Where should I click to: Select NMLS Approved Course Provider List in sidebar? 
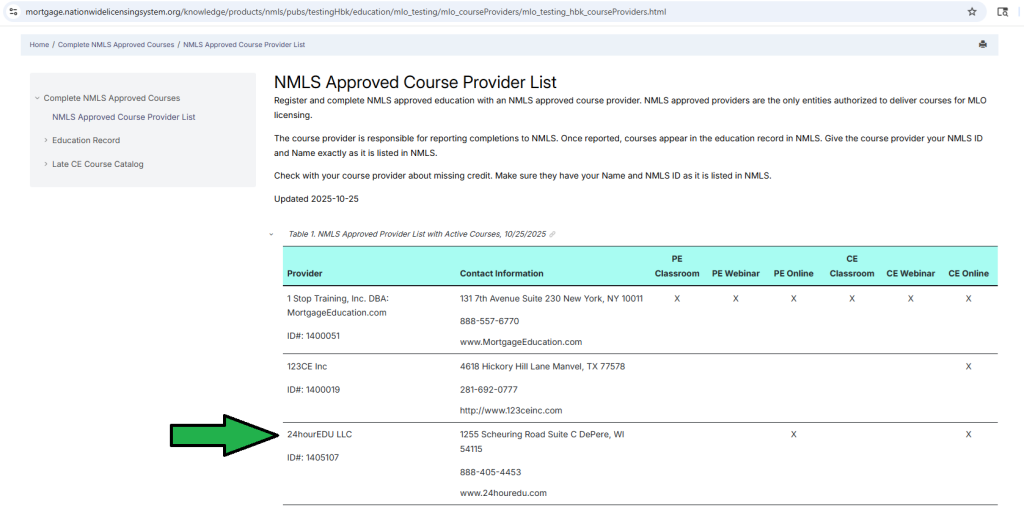click(123, 117)
